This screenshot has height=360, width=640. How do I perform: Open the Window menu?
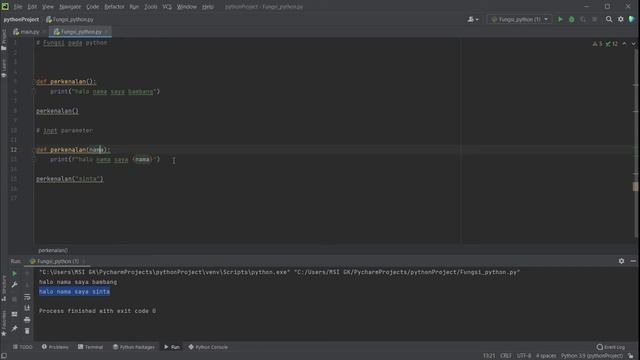tap(187, 7)
